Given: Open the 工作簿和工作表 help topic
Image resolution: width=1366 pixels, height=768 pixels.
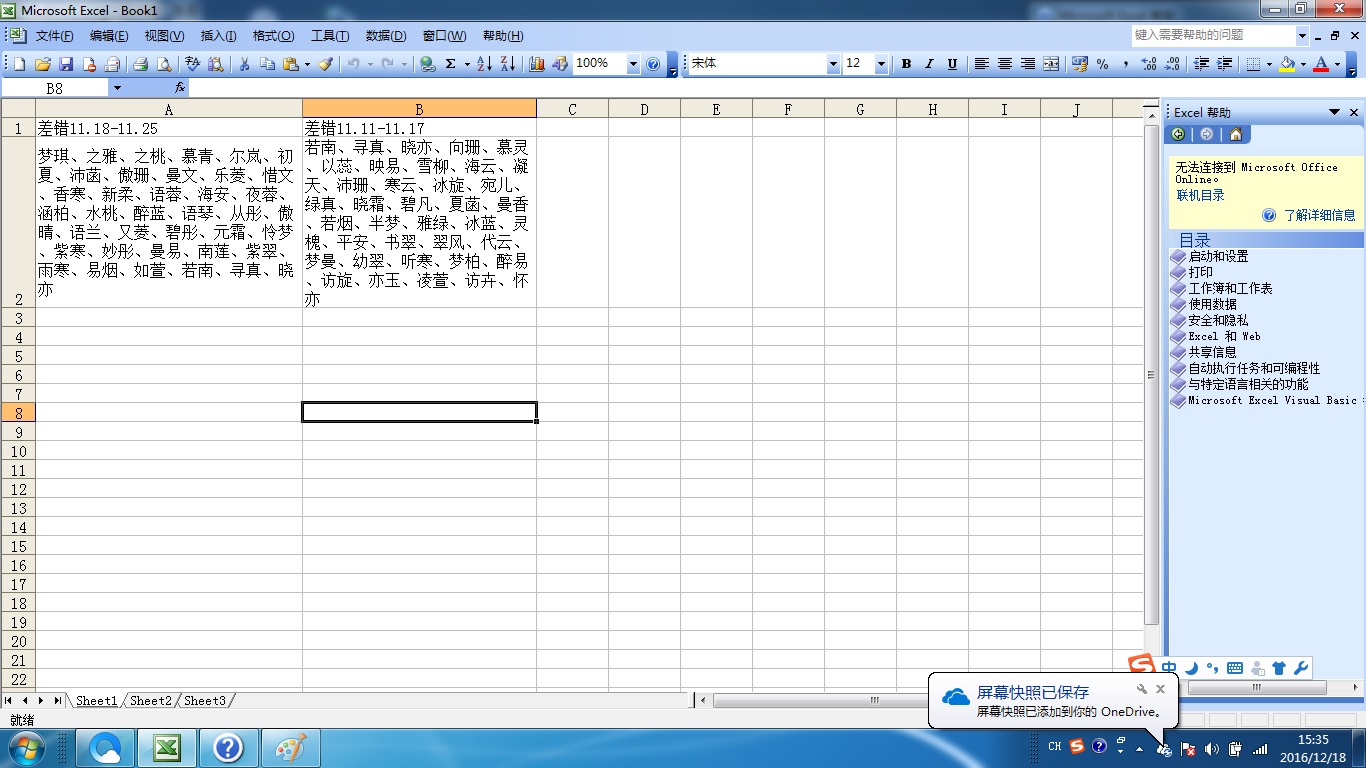Looking at the screenshot, I should coord(1230,288).
